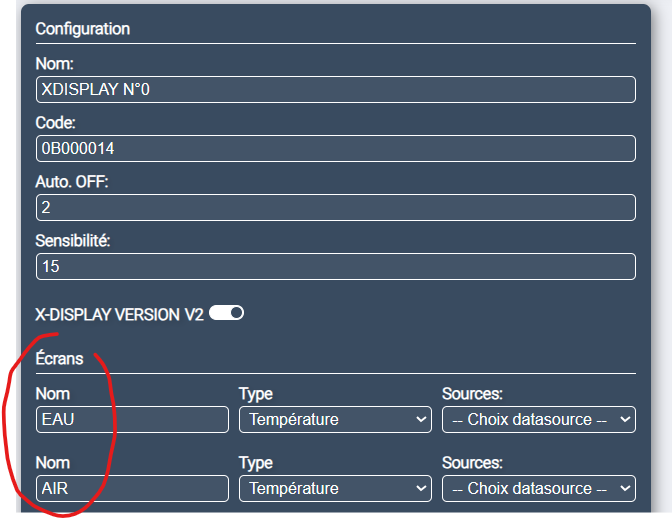Viewport: 672px width, 518px height.
Task: Select the Sensibilité input with value 15
Action: [335, 266]
